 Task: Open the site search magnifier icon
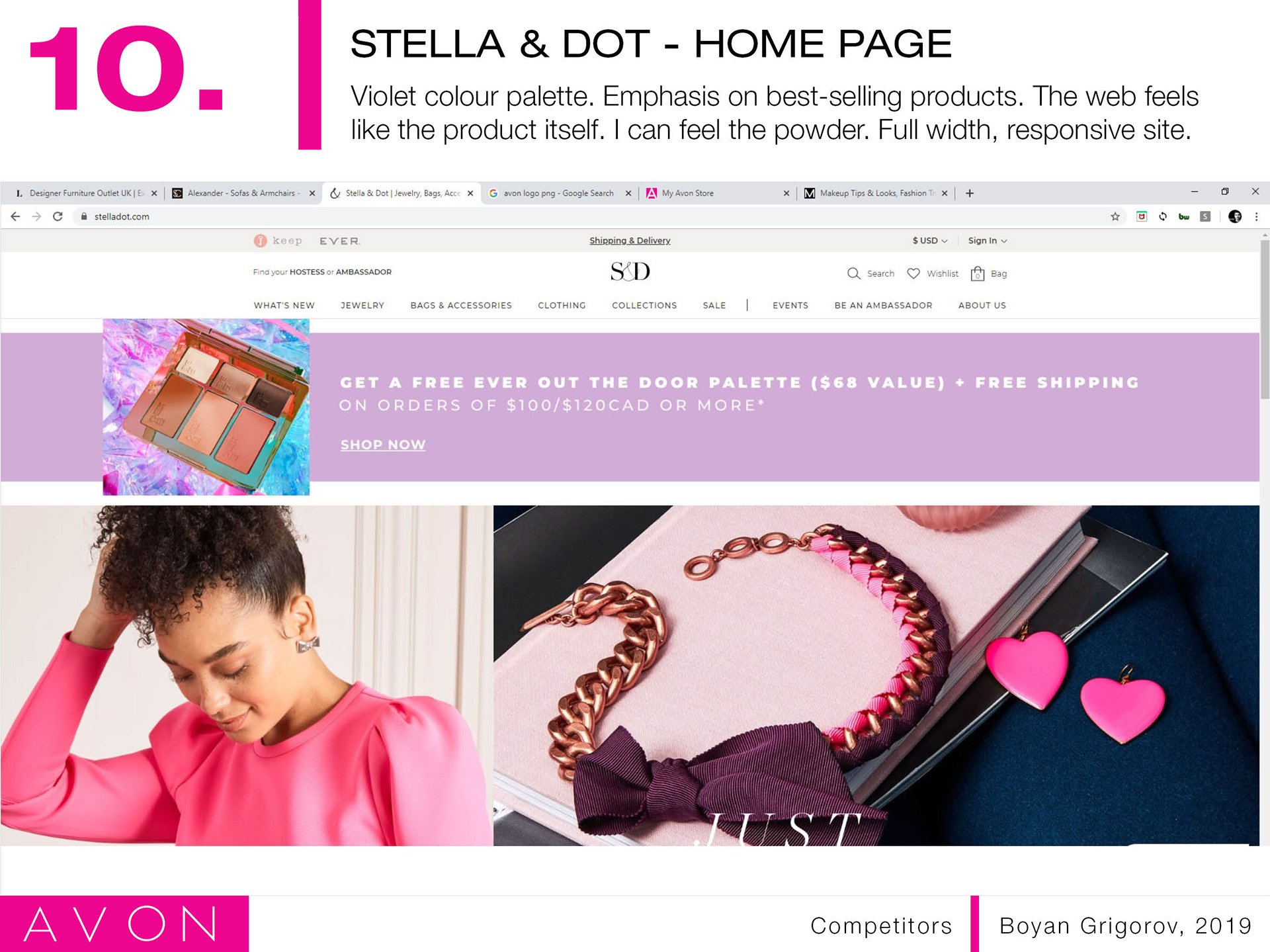[x=854, y=273]
